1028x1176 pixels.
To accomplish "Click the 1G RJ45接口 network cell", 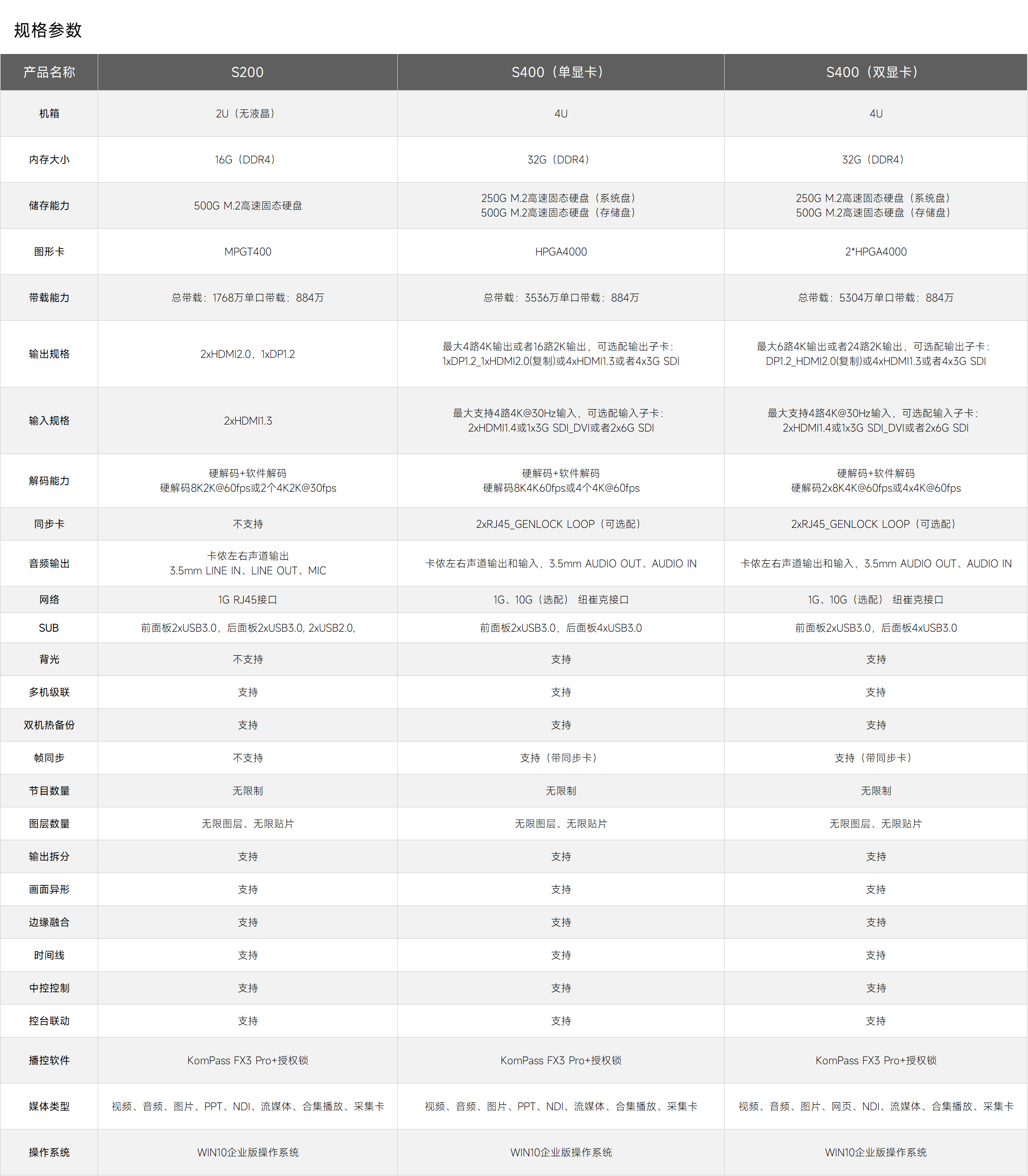I will coord(247,600).
